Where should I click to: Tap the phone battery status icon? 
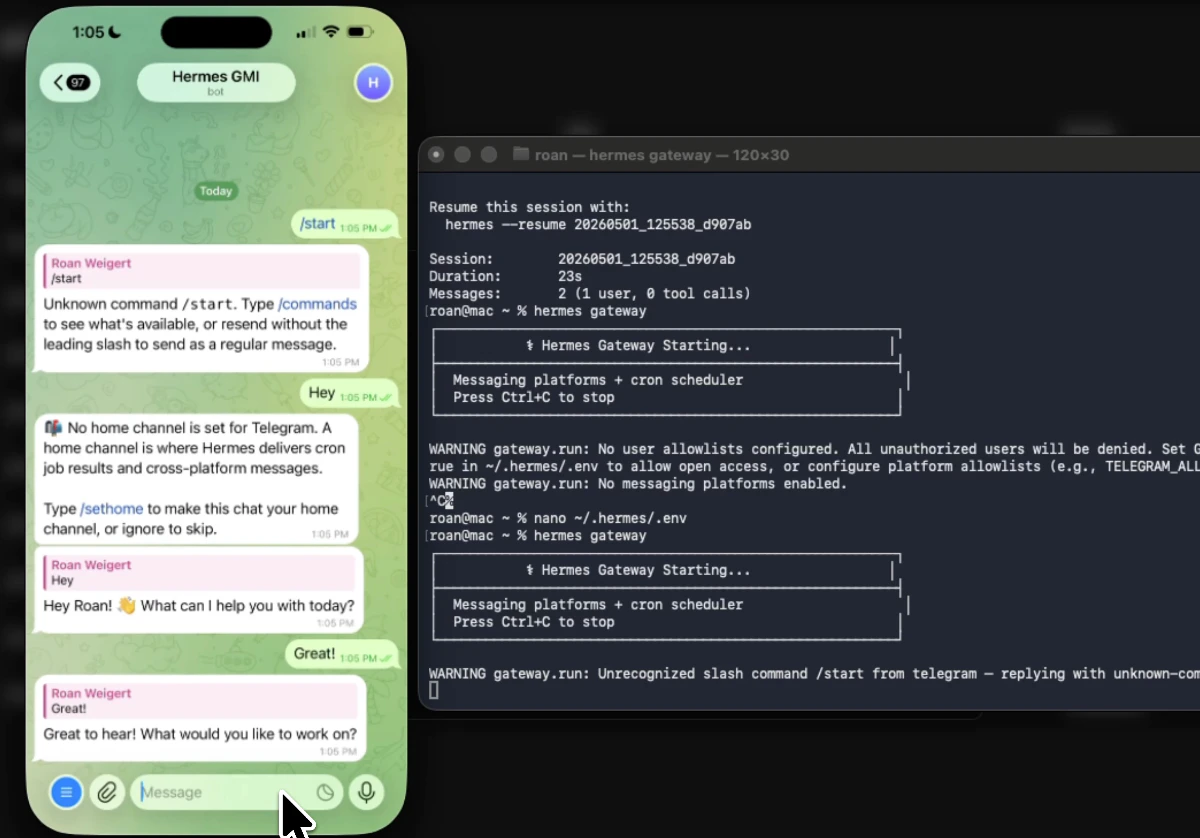359,32
